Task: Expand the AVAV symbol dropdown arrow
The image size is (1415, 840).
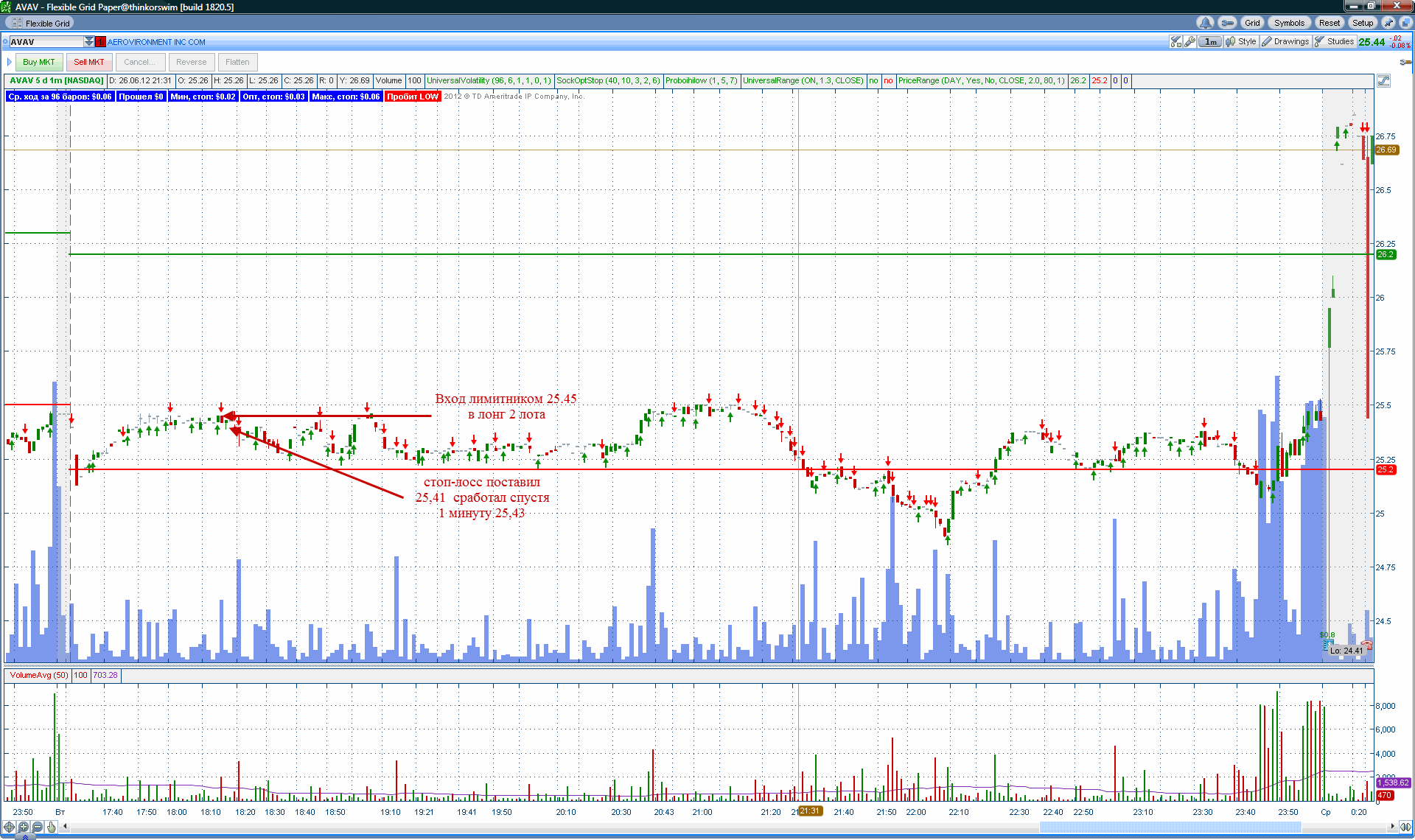Action: pos(89,42)
